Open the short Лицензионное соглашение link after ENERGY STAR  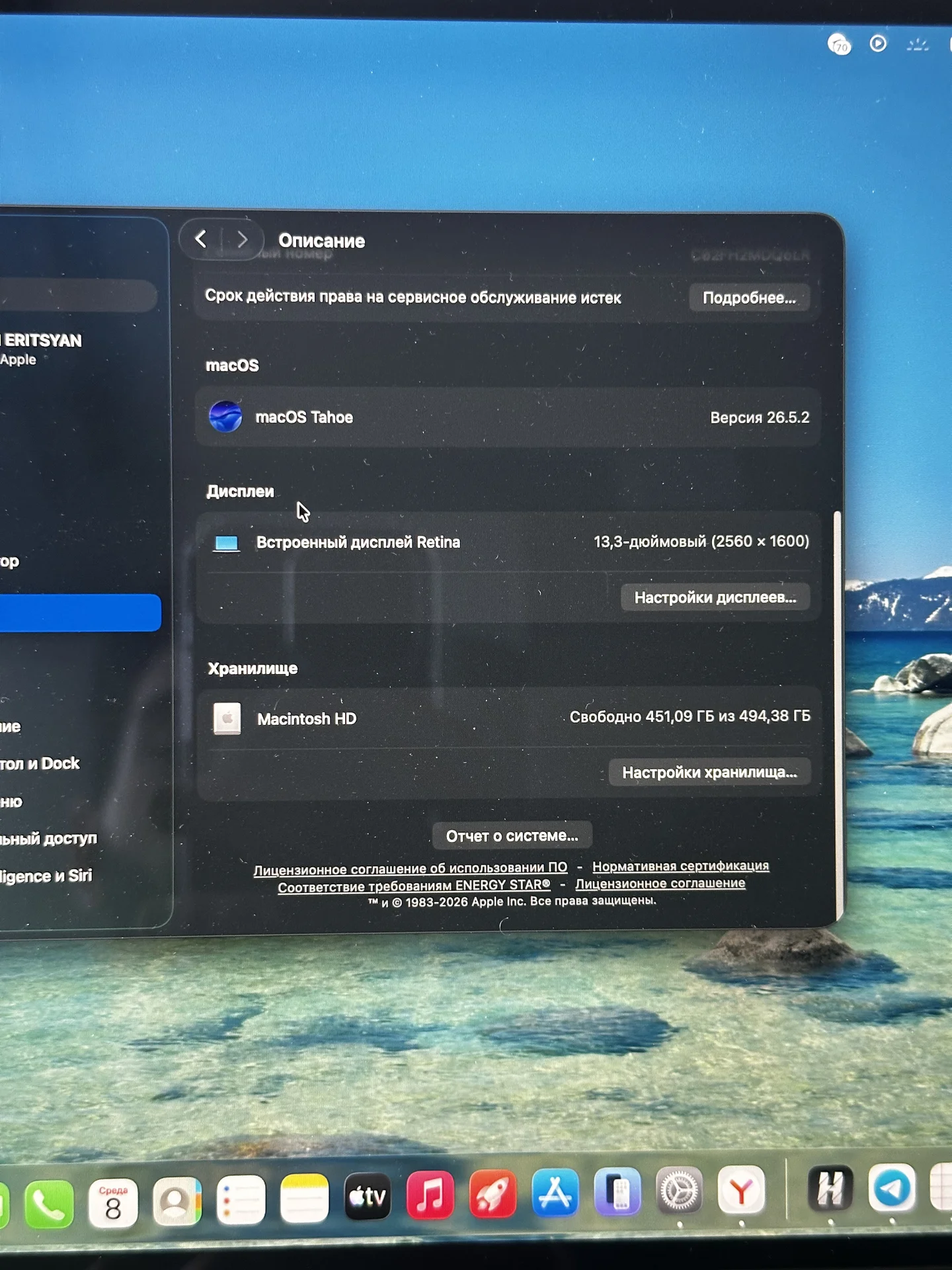coord(660,883)
